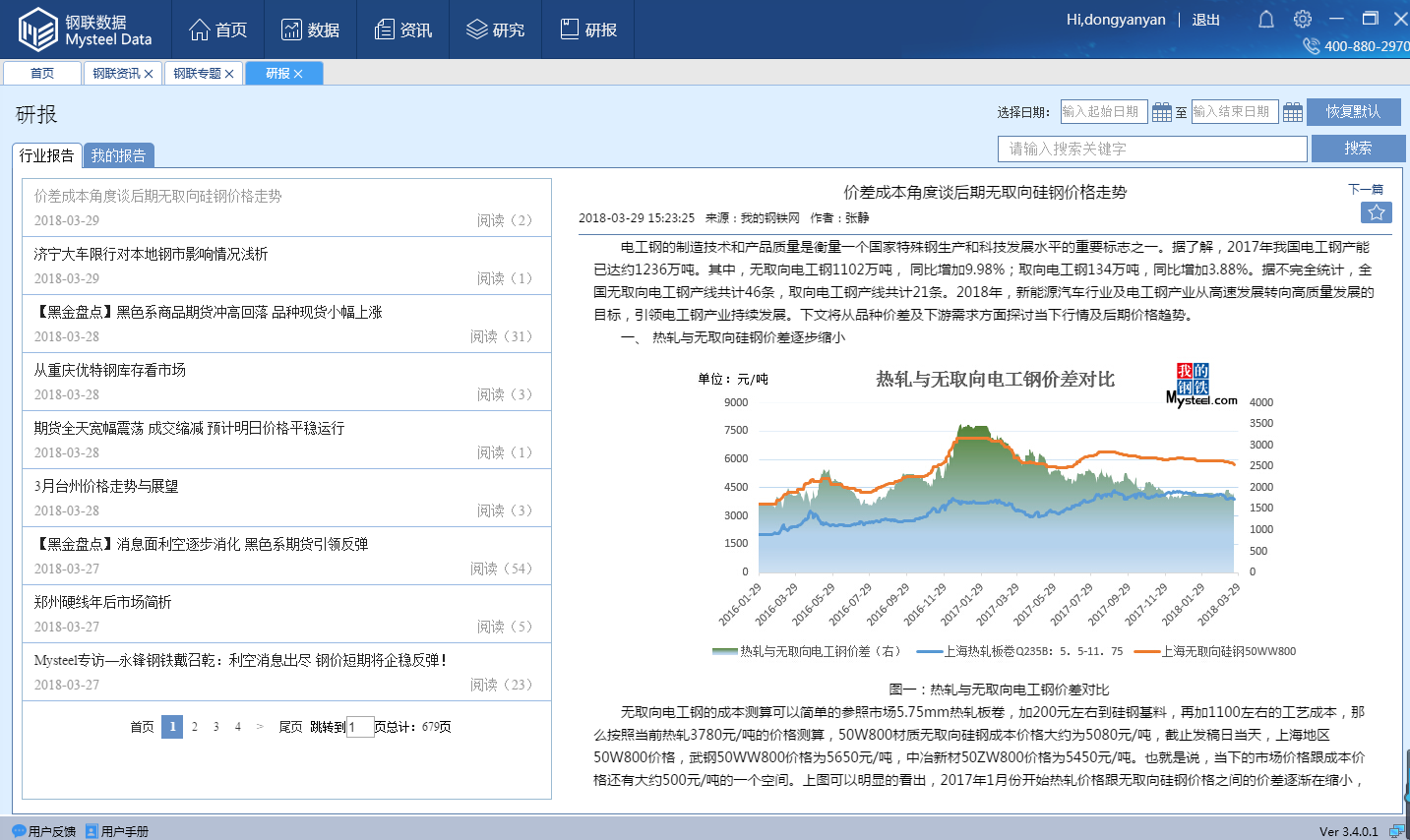Go to page 1 in pagination
This screenshot has height=840, width=1410.
pos(172,727)
